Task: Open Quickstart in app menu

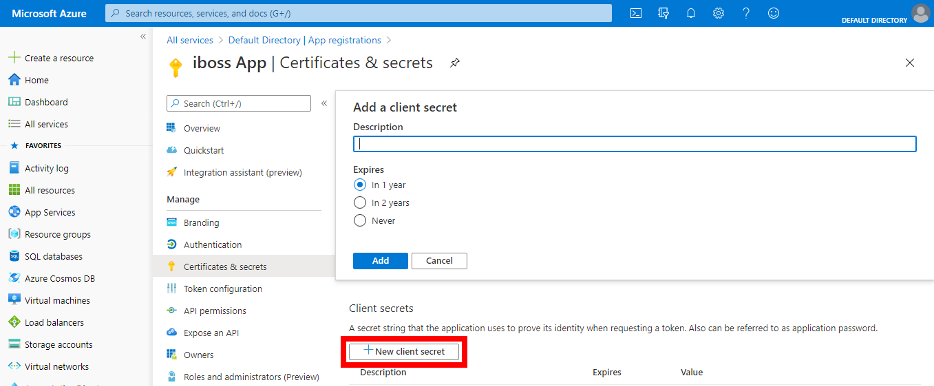Action: pyautogui.click(x=195, y=150)
